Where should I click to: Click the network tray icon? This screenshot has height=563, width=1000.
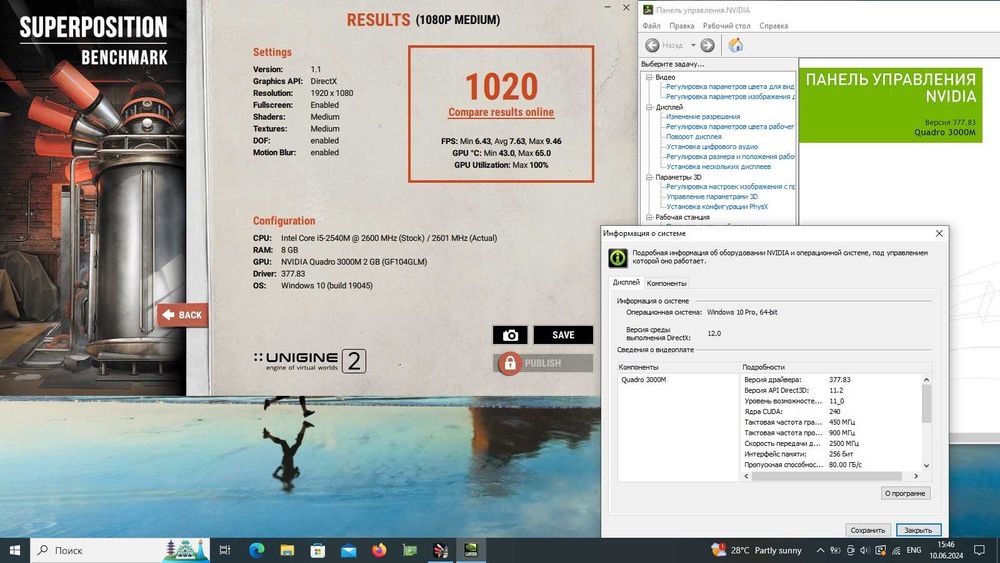(x=896, y=550)
